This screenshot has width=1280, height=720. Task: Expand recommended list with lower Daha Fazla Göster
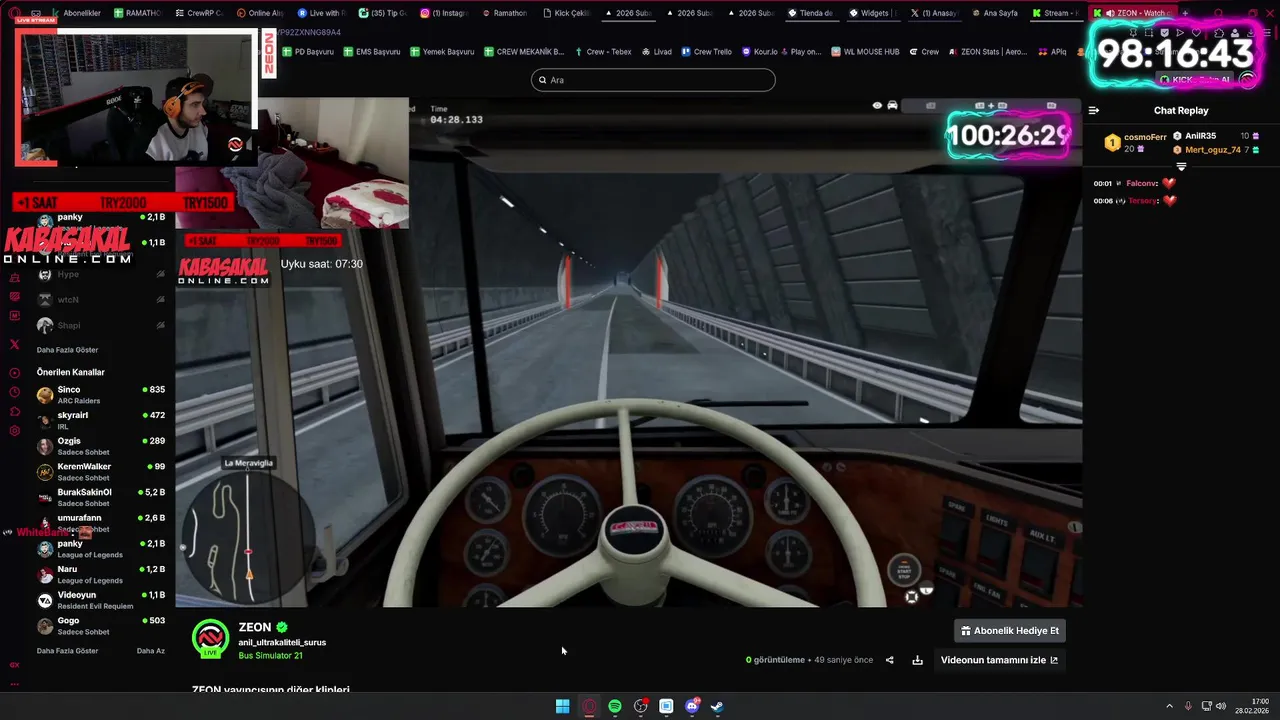point(67,651)
